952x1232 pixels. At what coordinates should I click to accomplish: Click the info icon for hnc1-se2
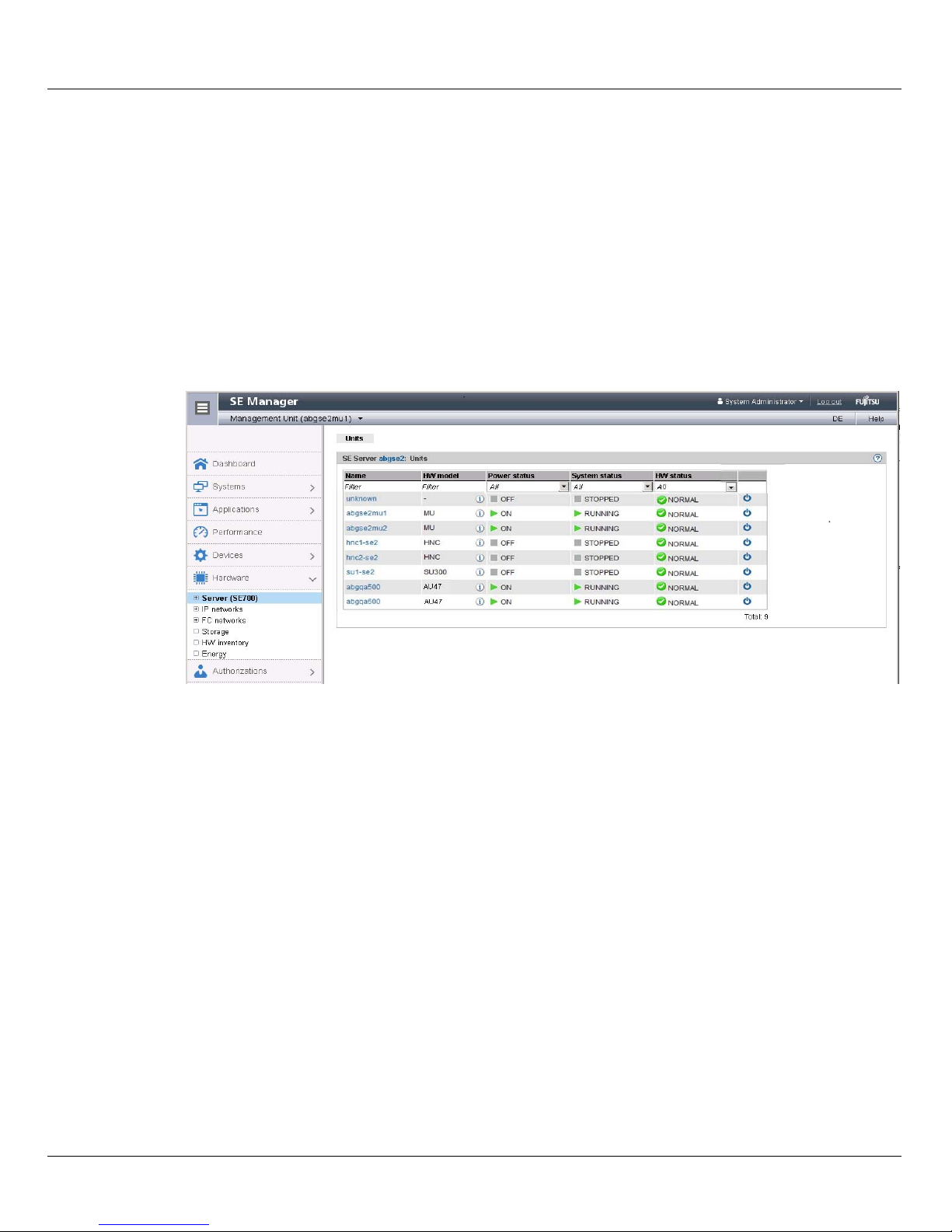480,543
